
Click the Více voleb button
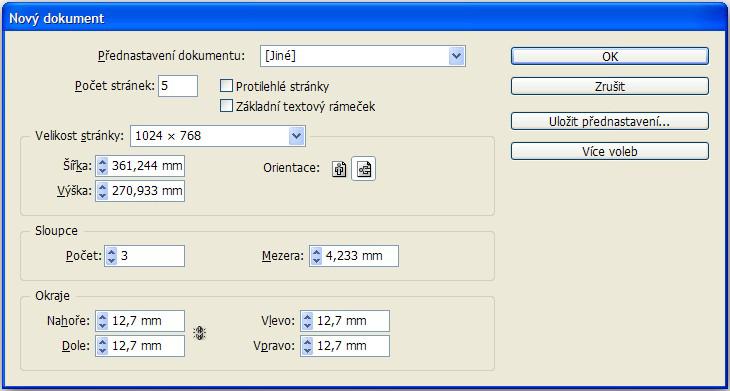click(x=610, y=151)
